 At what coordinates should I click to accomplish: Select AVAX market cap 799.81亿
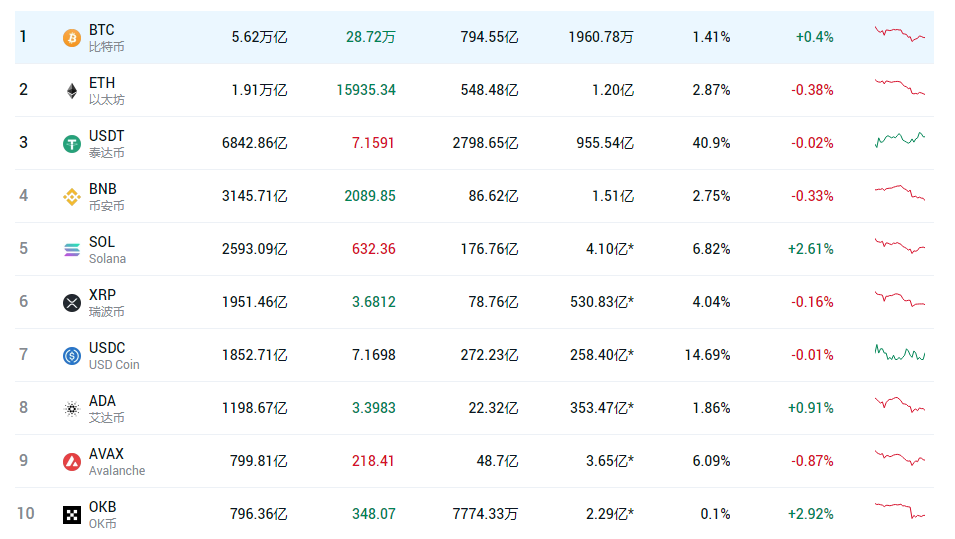coord(258,461)
